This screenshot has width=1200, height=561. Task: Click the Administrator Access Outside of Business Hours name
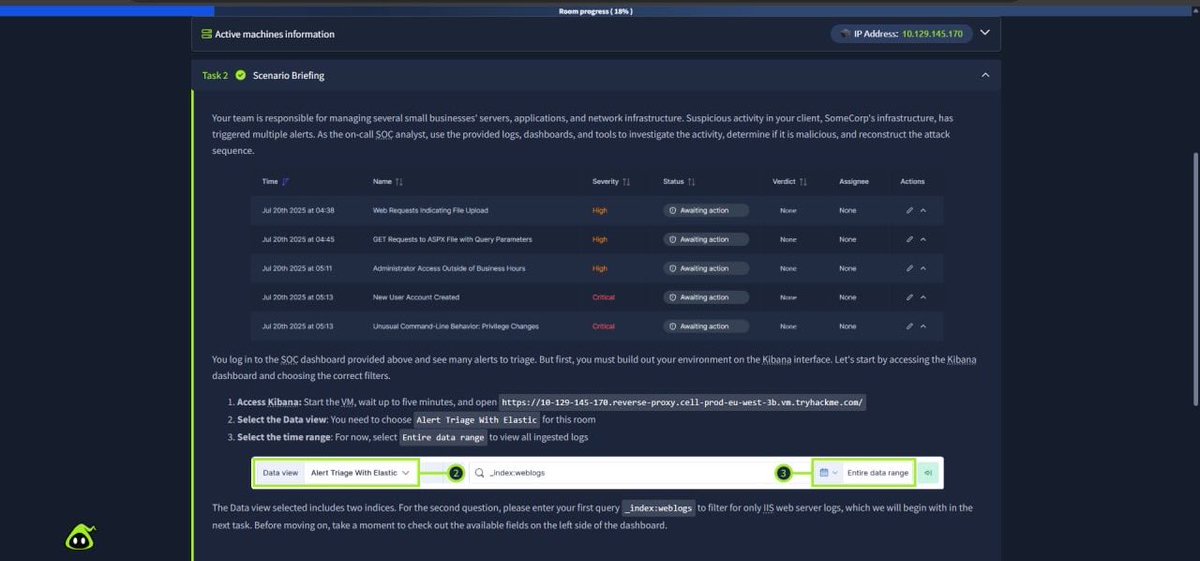(x=449, y=269)
